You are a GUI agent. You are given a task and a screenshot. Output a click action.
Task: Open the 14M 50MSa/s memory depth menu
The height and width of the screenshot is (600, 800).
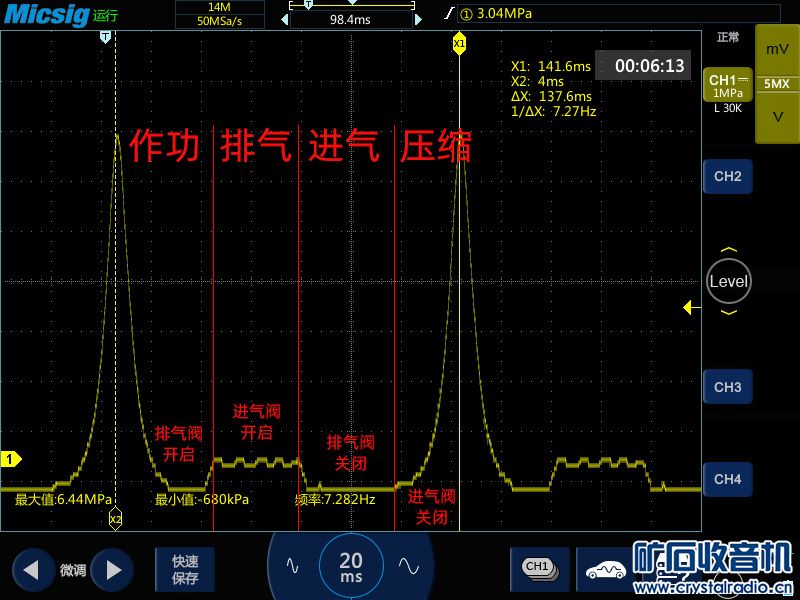click(219, 14)
